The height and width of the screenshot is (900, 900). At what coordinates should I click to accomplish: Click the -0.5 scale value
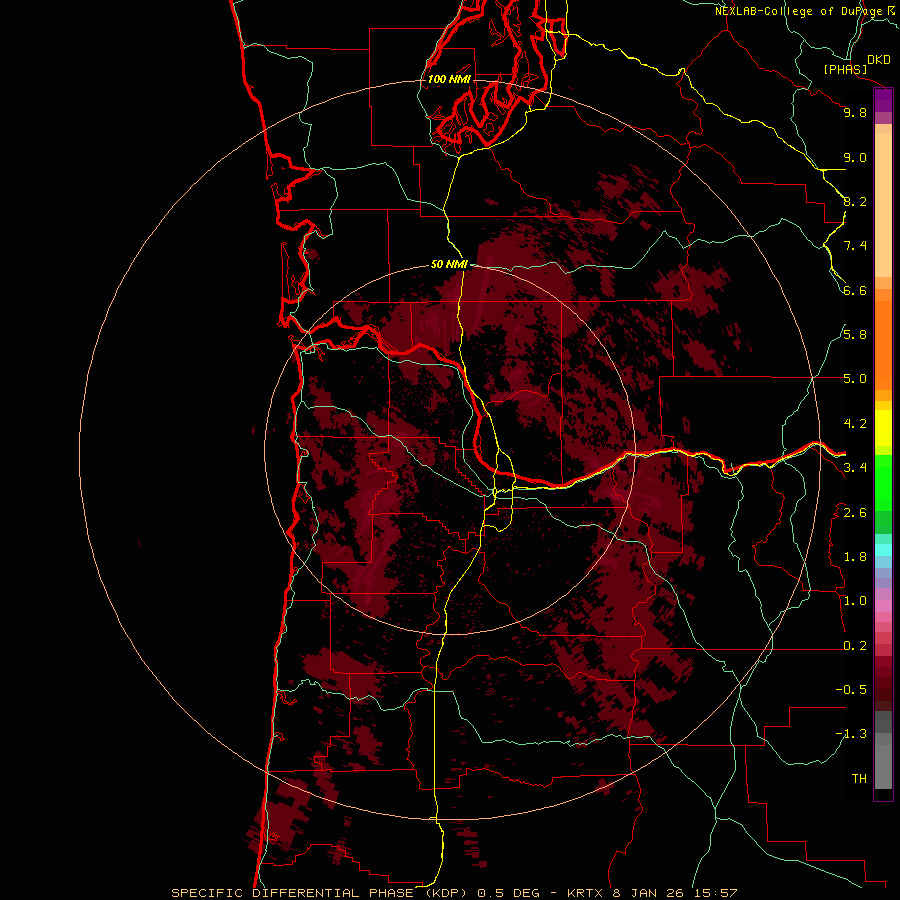point(851,690)
